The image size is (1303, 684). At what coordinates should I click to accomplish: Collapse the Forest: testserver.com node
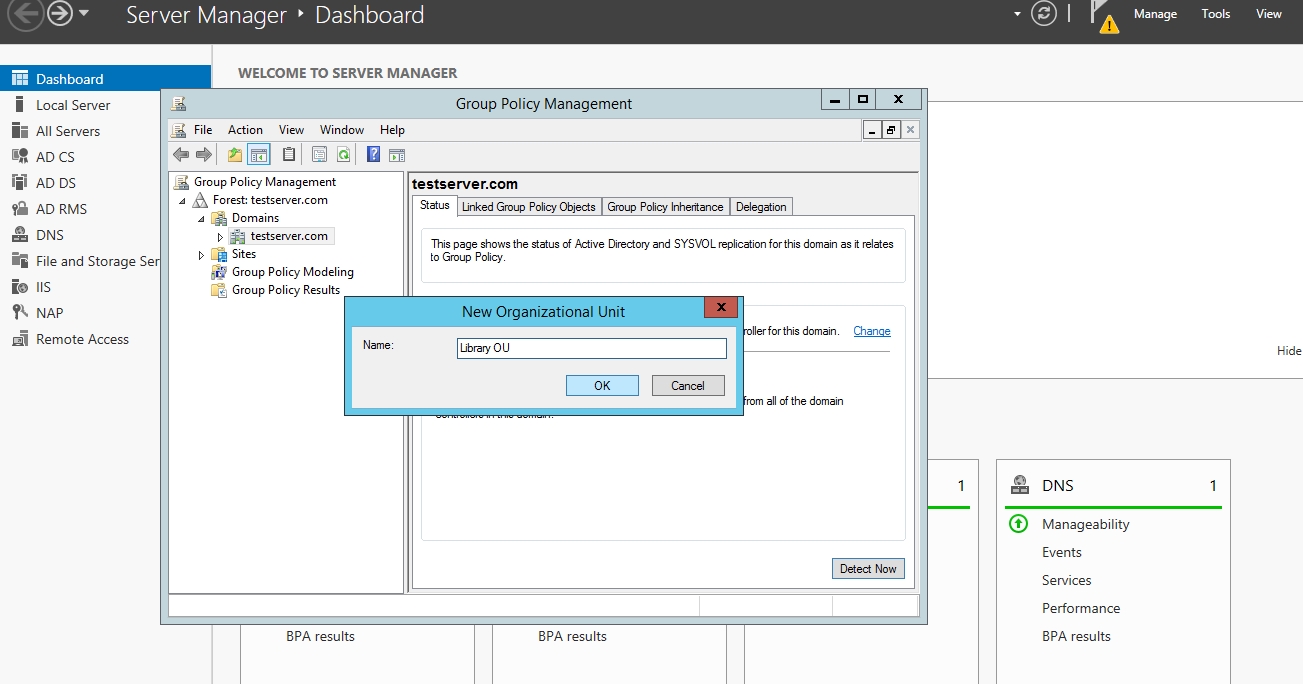[x=183, y=201]
